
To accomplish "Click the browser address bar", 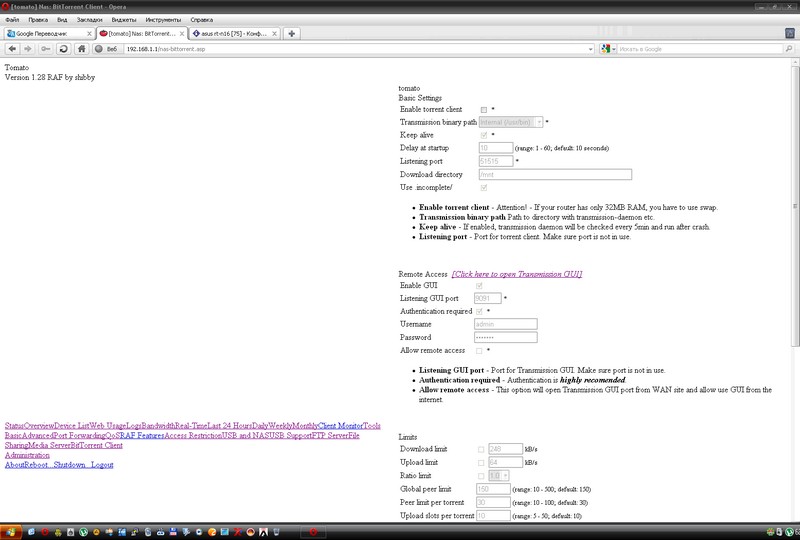I will pyautogui.click(x=356, y=49).
